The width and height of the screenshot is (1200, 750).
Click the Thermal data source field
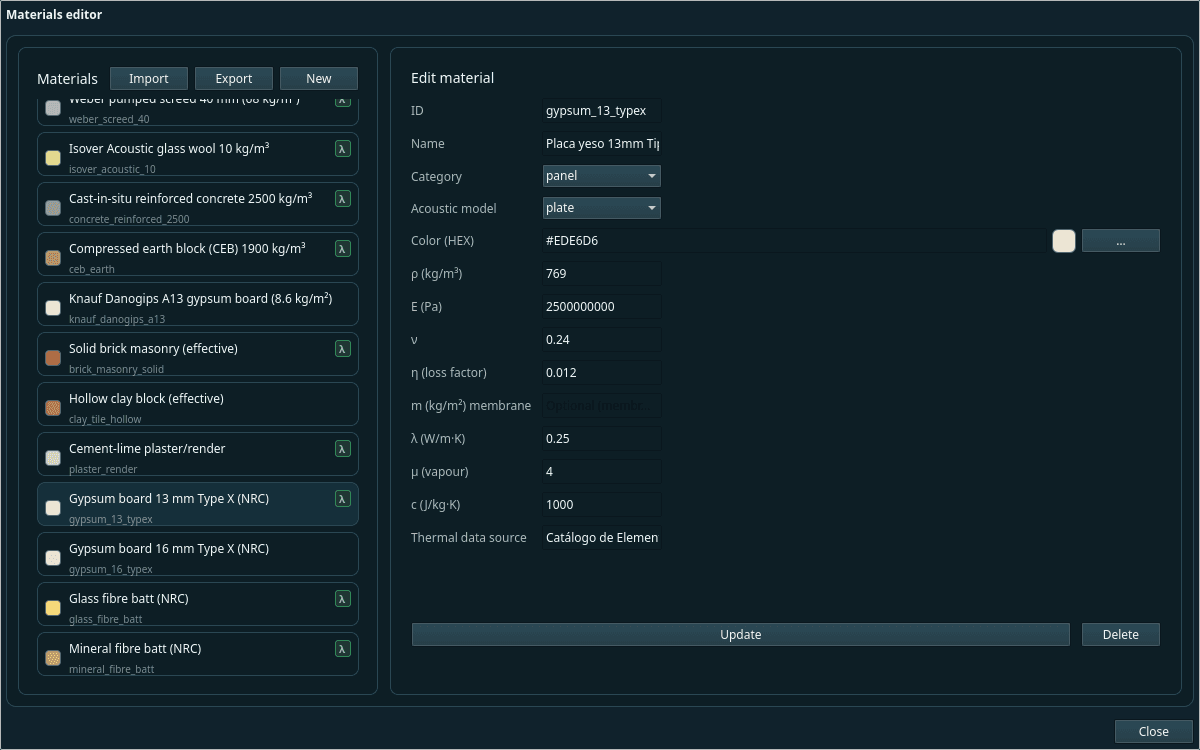pyautogui.click(x=602, y=538)
